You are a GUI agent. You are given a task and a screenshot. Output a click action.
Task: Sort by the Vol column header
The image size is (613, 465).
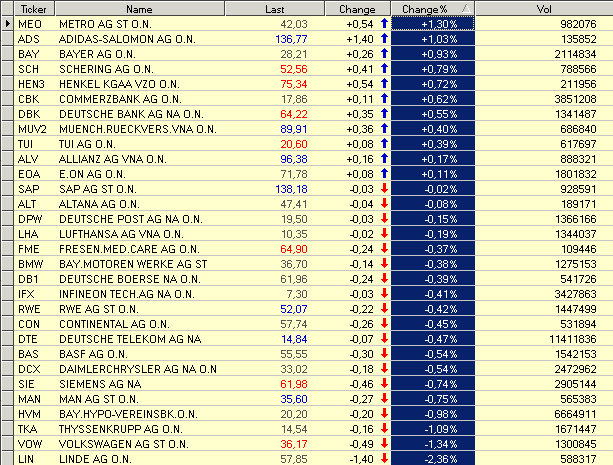tap(544, 9)
